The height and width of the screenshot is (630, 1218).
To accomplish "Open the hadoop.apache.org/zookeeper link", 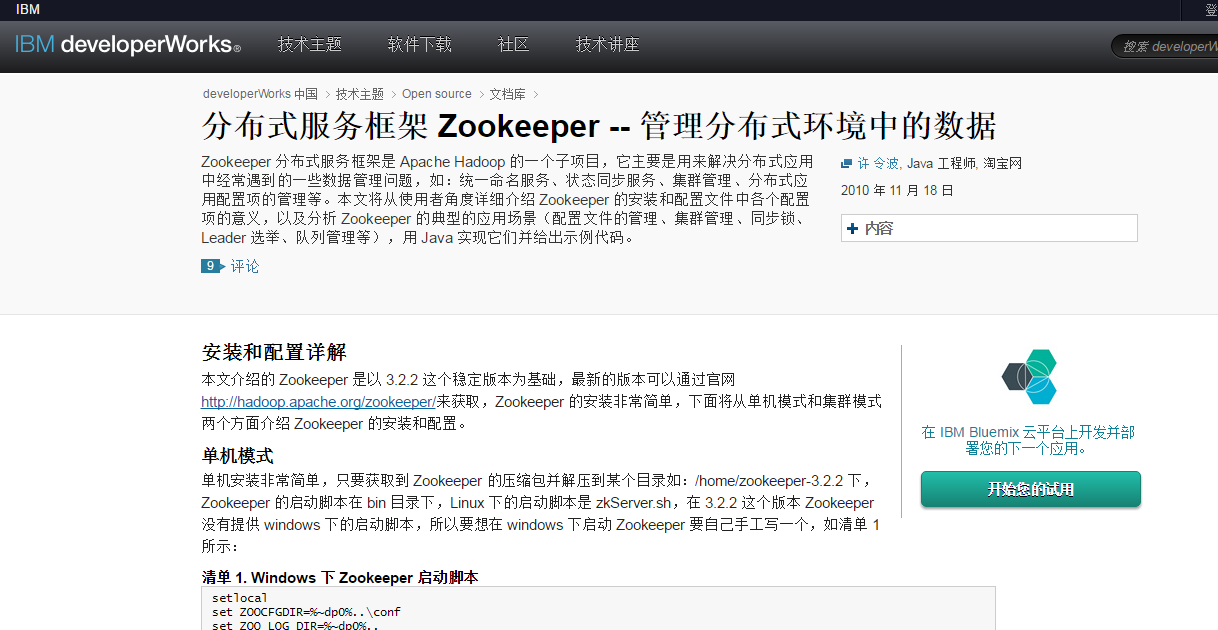I will [318, 401].
